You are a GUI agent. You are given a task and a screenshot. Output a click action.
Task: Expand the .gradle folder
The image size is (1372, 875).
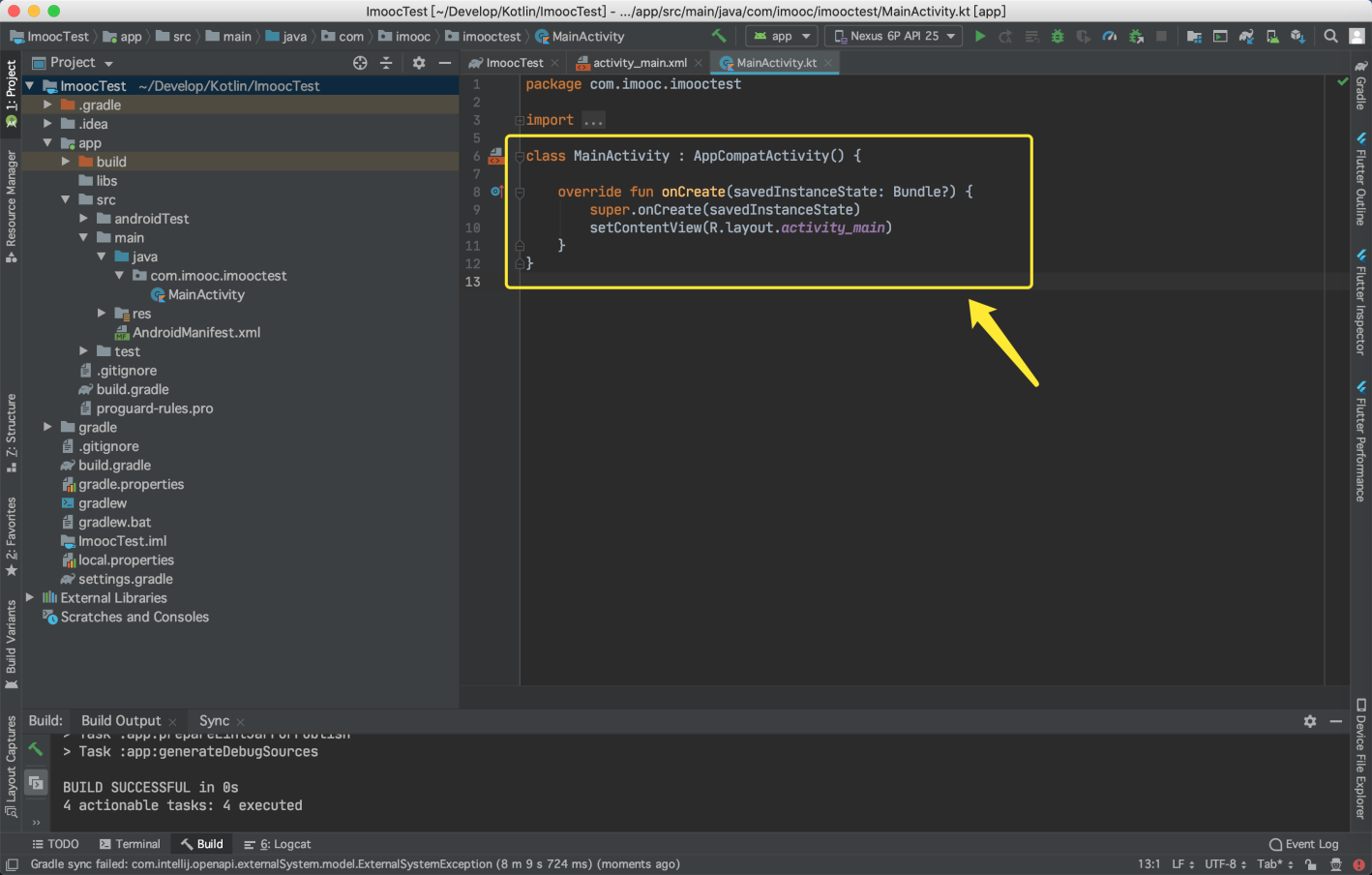point(47,105)
